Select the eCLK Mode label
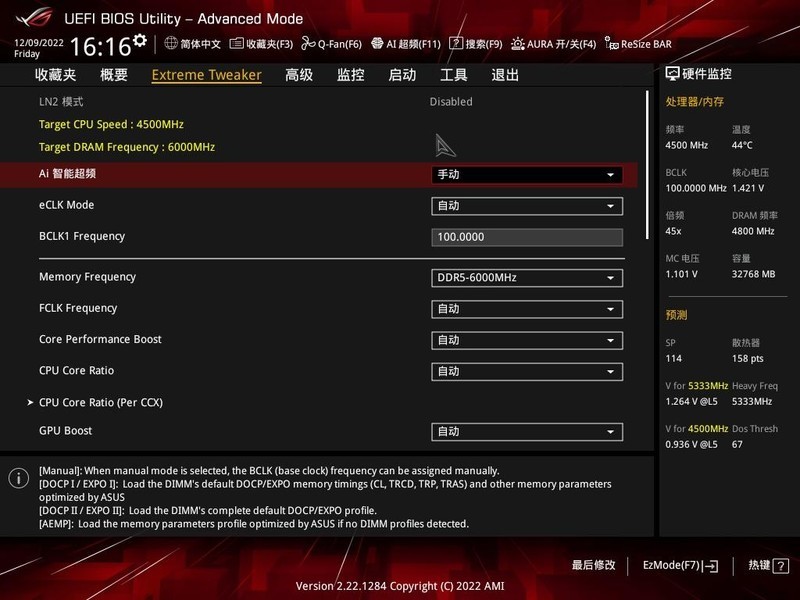This screenshot has width=800, height=600. click(66, 205)
